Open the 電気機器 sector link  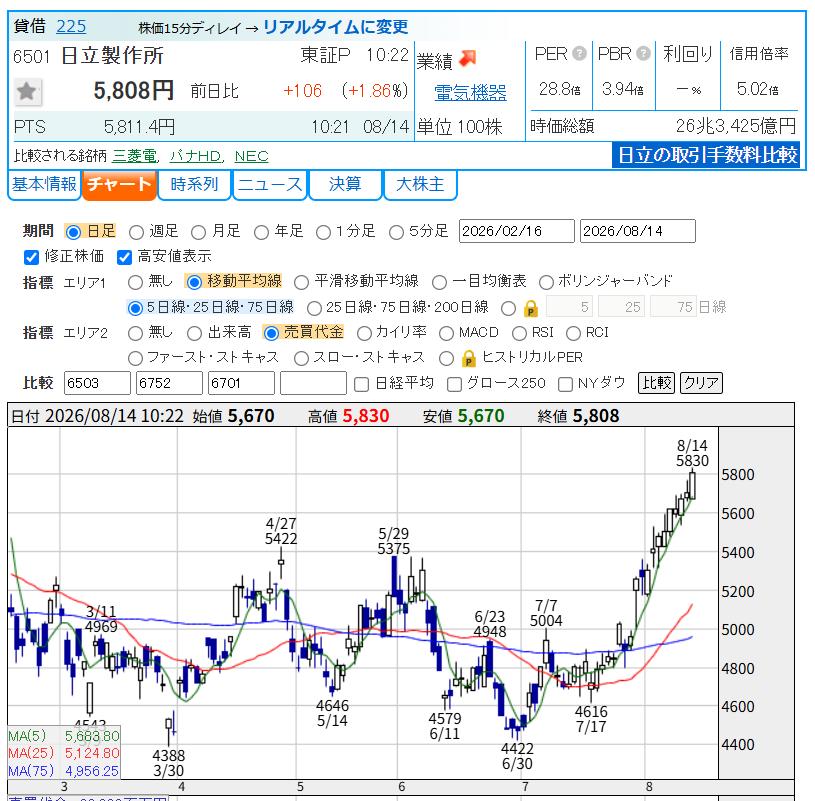click(470, 93)
